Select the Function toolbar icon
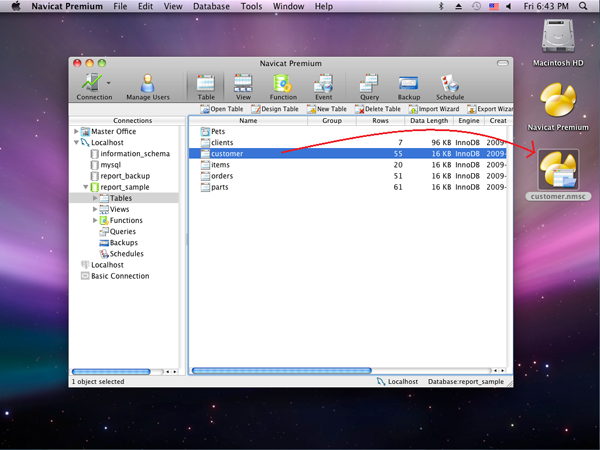 (283, 86)
